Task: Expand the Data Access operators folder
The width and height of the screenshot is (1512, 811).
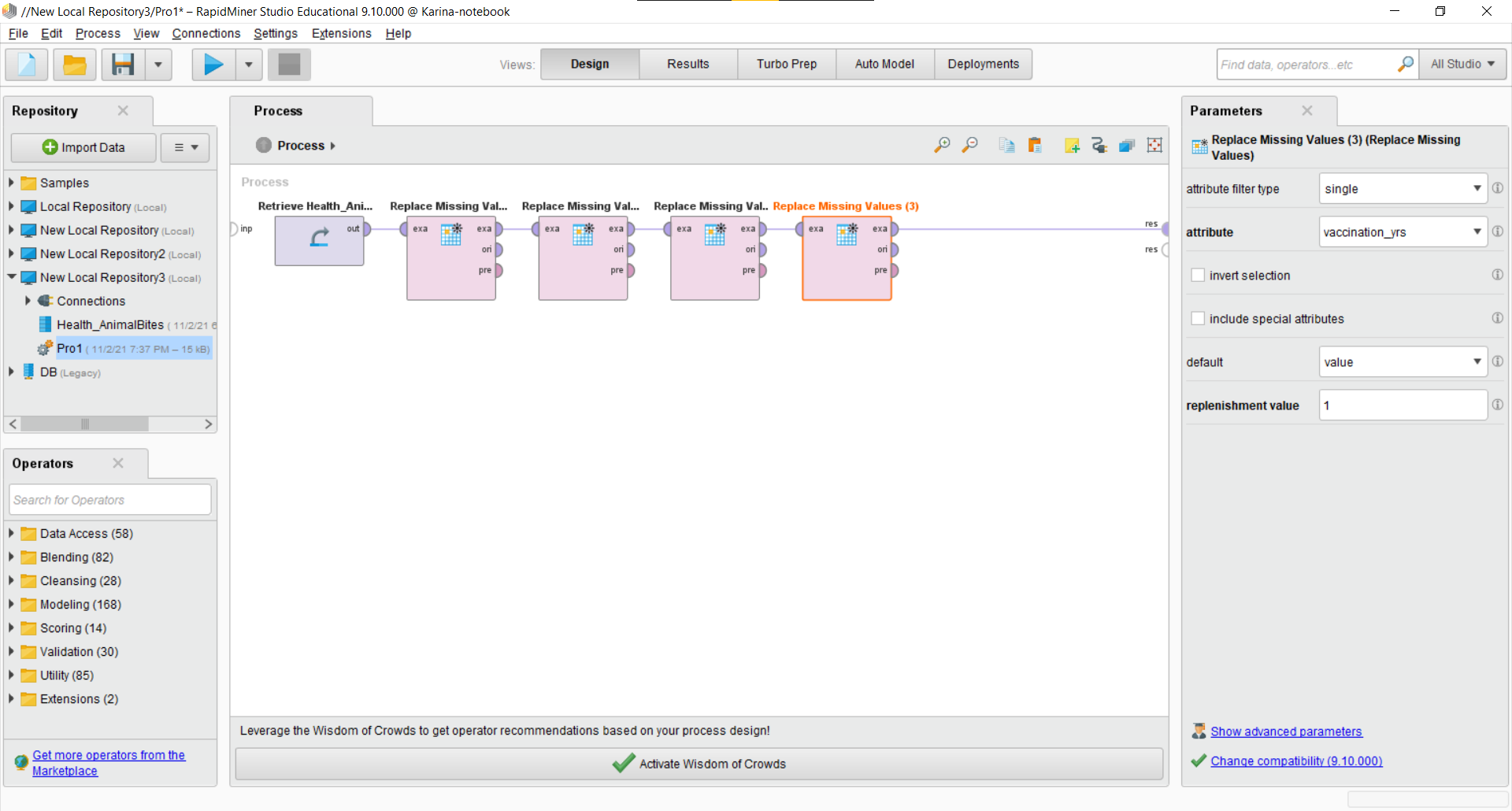Action: 11,533
